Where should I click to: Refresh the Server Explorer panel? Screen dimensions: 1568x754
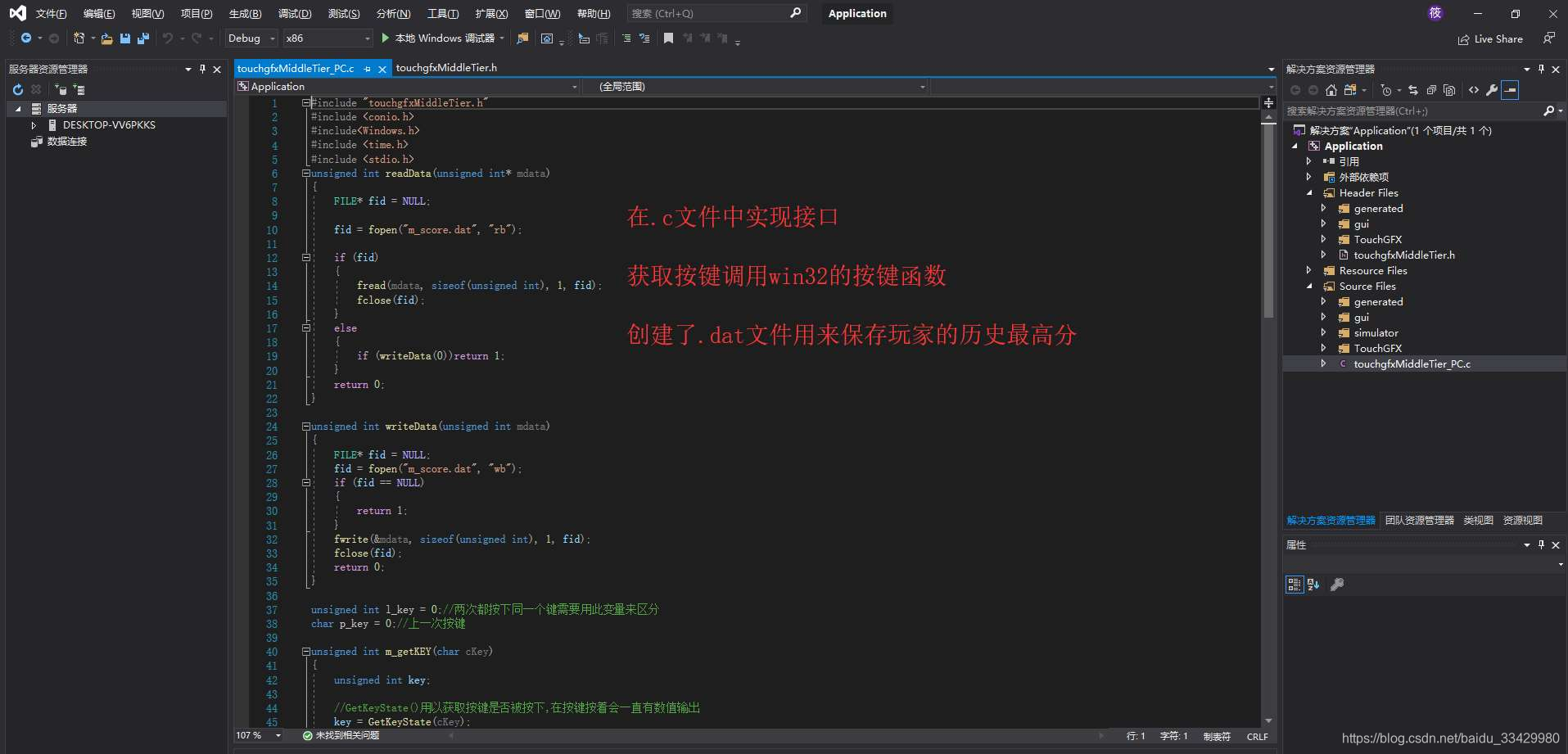(18, 89)
